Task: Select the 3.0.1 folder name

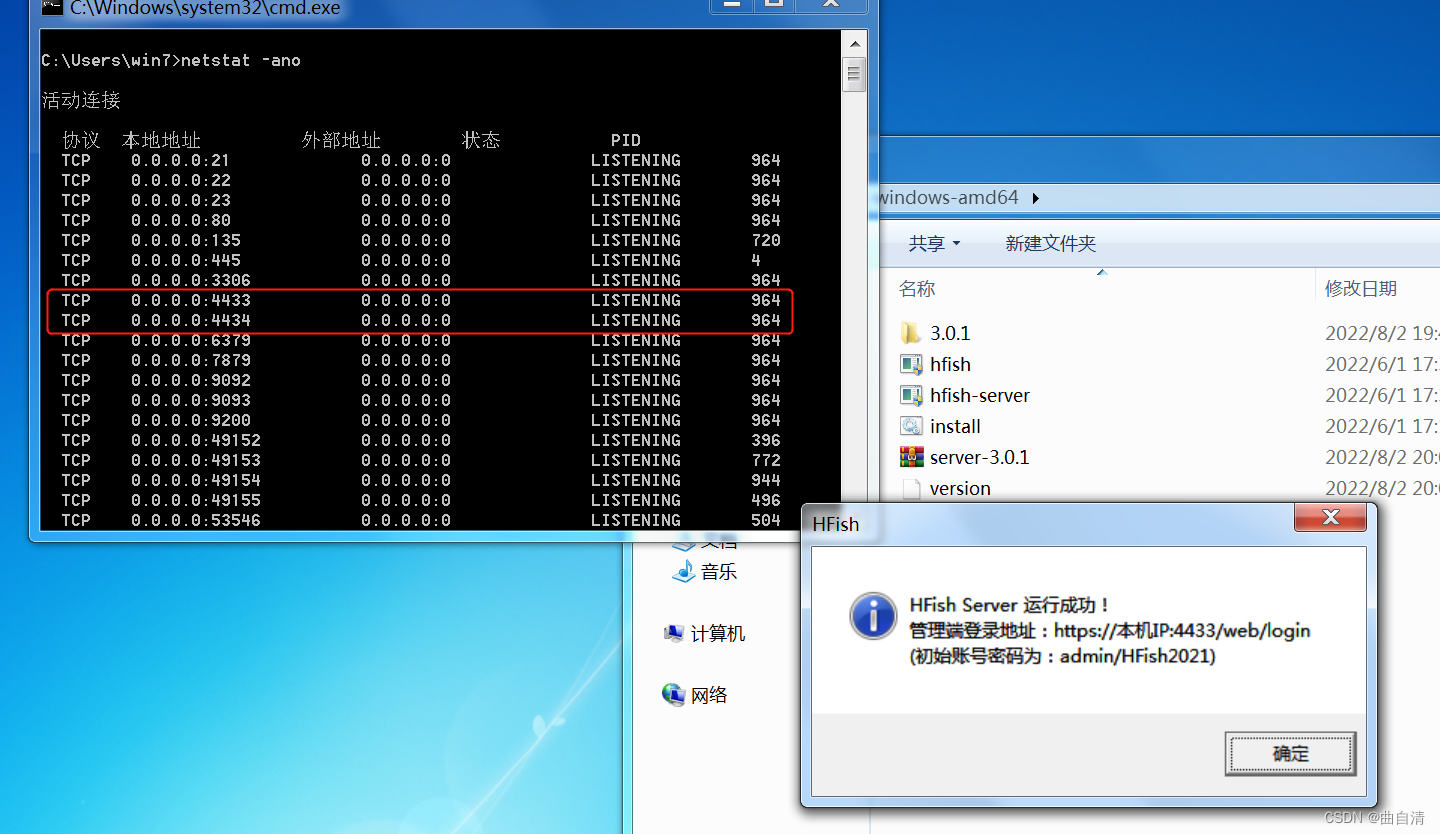Action: pyautogui.click(x=950, y=333)
